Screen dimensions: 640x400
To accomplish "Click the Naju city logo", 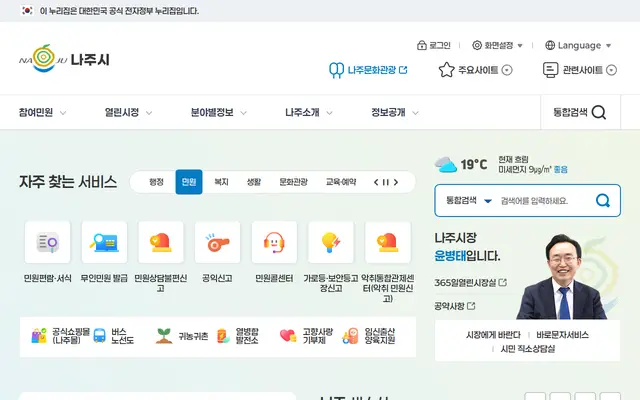I will 64,59.
